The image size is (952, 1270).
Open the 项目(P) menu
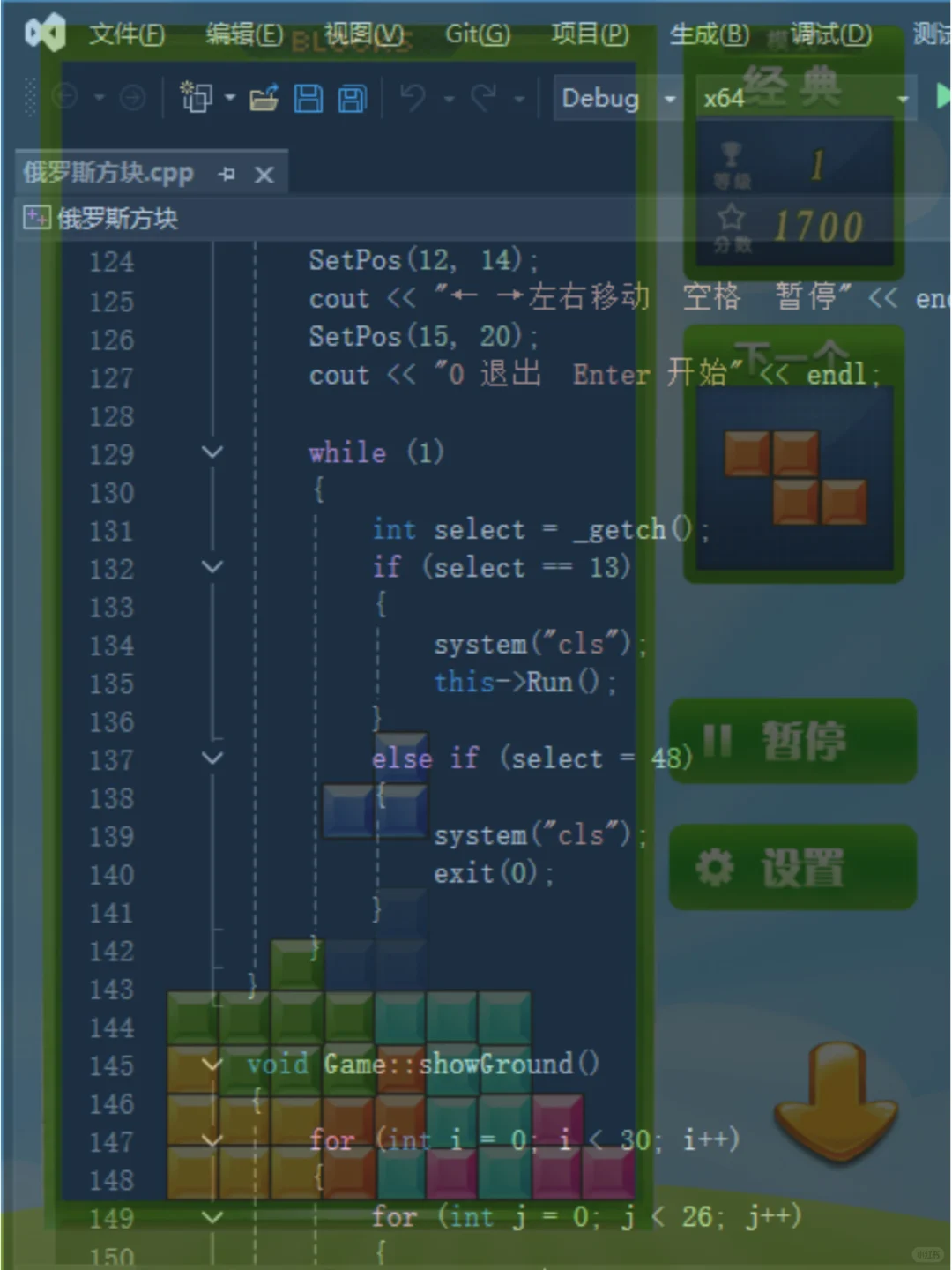[590, 34]
